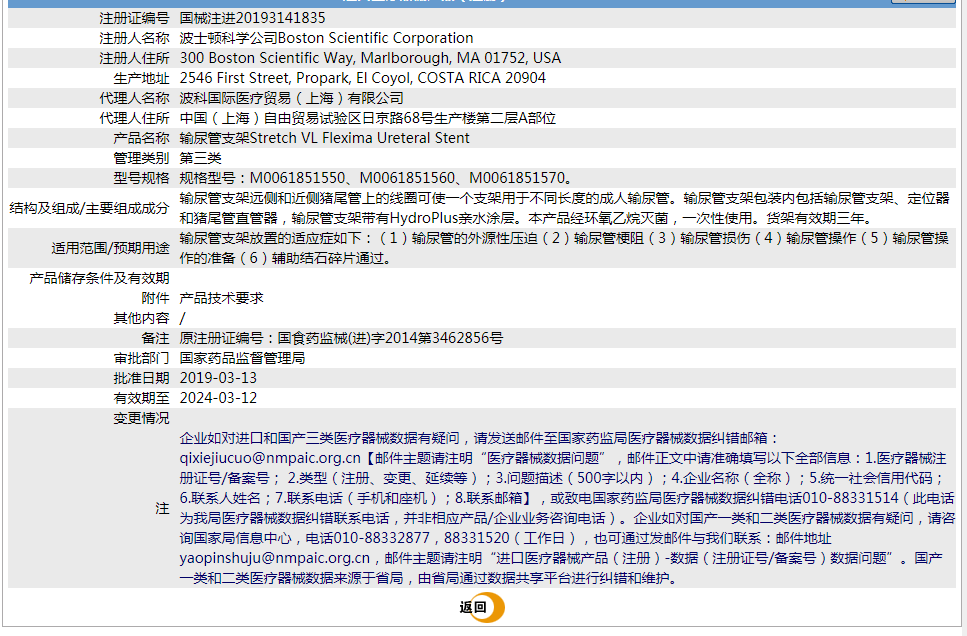Select approval date 2019-03-13
This screenshot has width=967, height=636.
tap(218, 378)
